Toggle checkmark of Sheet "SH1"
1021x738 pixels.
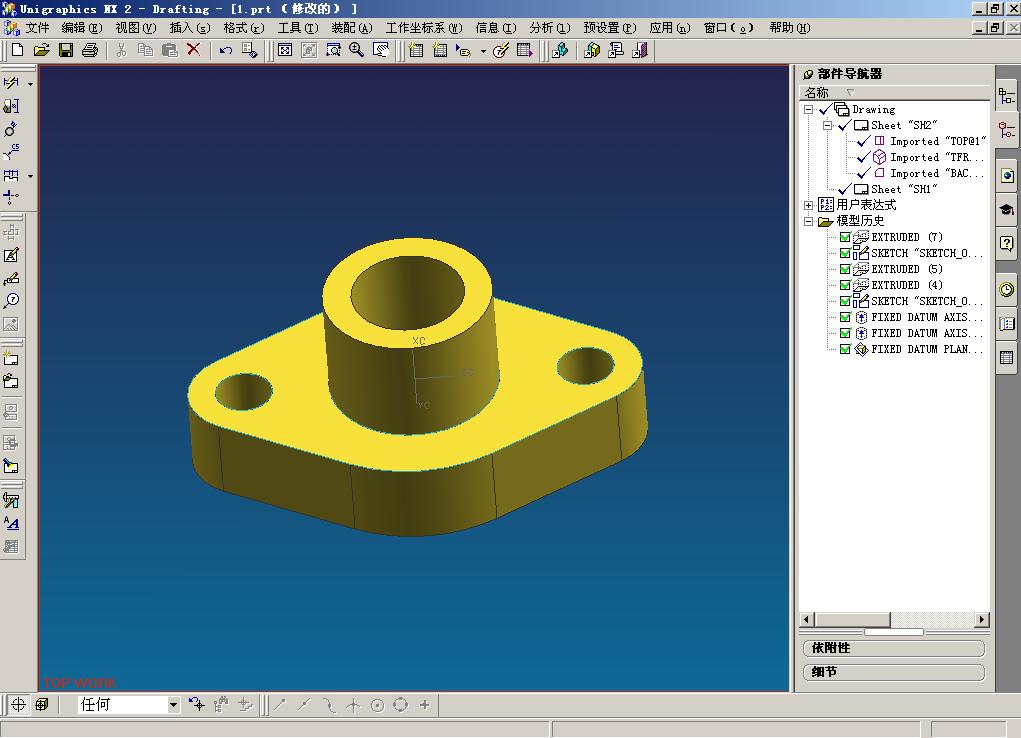pos(845,189)
